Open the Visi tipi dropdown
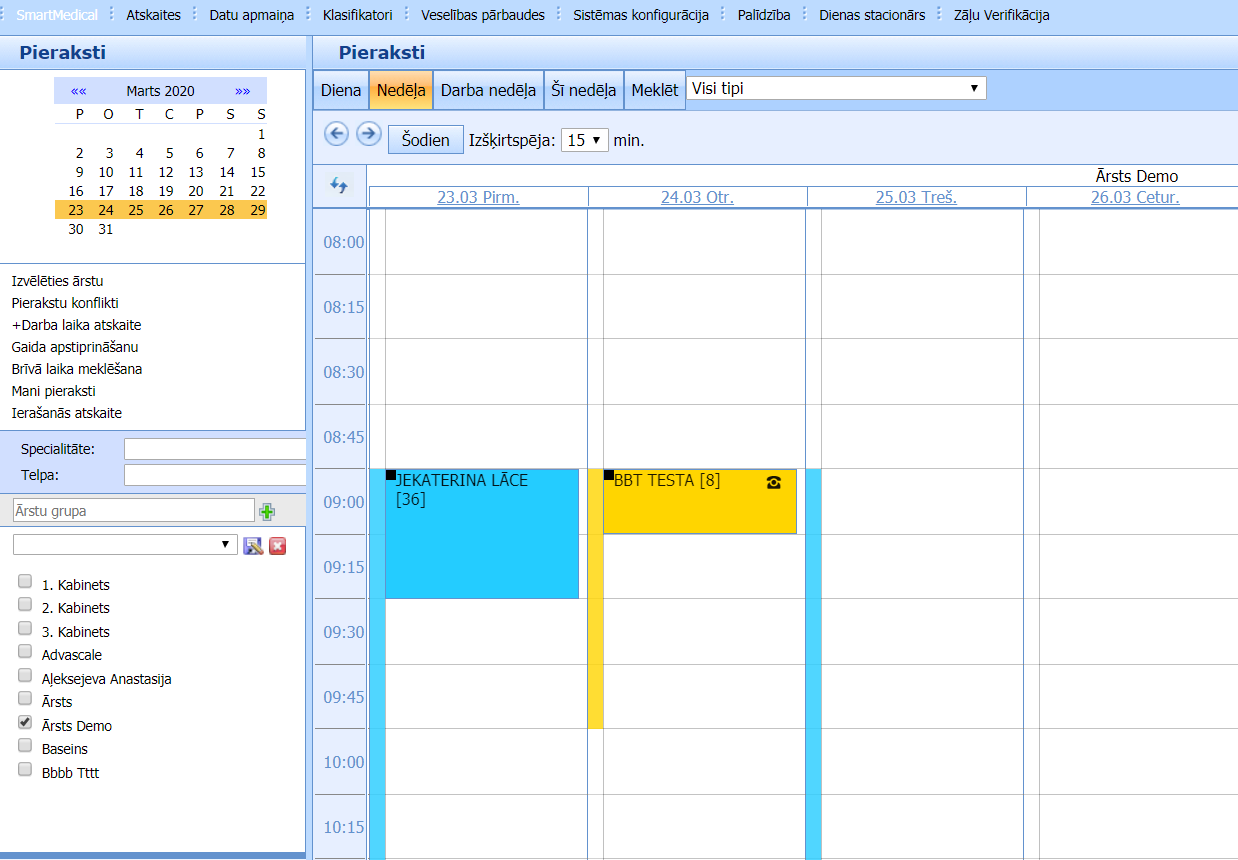The height and width of the screenshot is (860, 1238). point(836,88)
